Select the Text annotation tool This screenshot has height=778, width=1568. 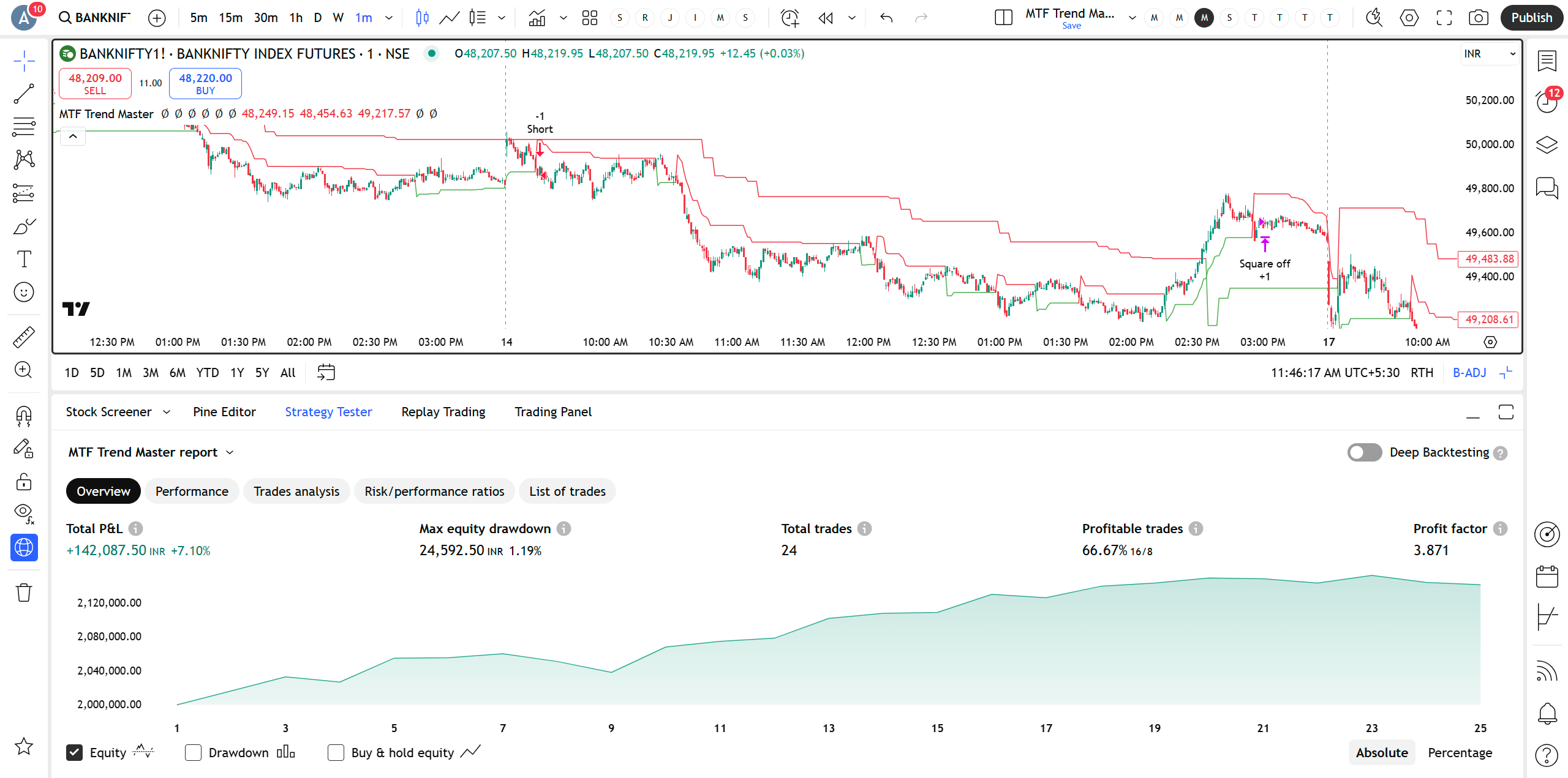(x=24, y=260)
